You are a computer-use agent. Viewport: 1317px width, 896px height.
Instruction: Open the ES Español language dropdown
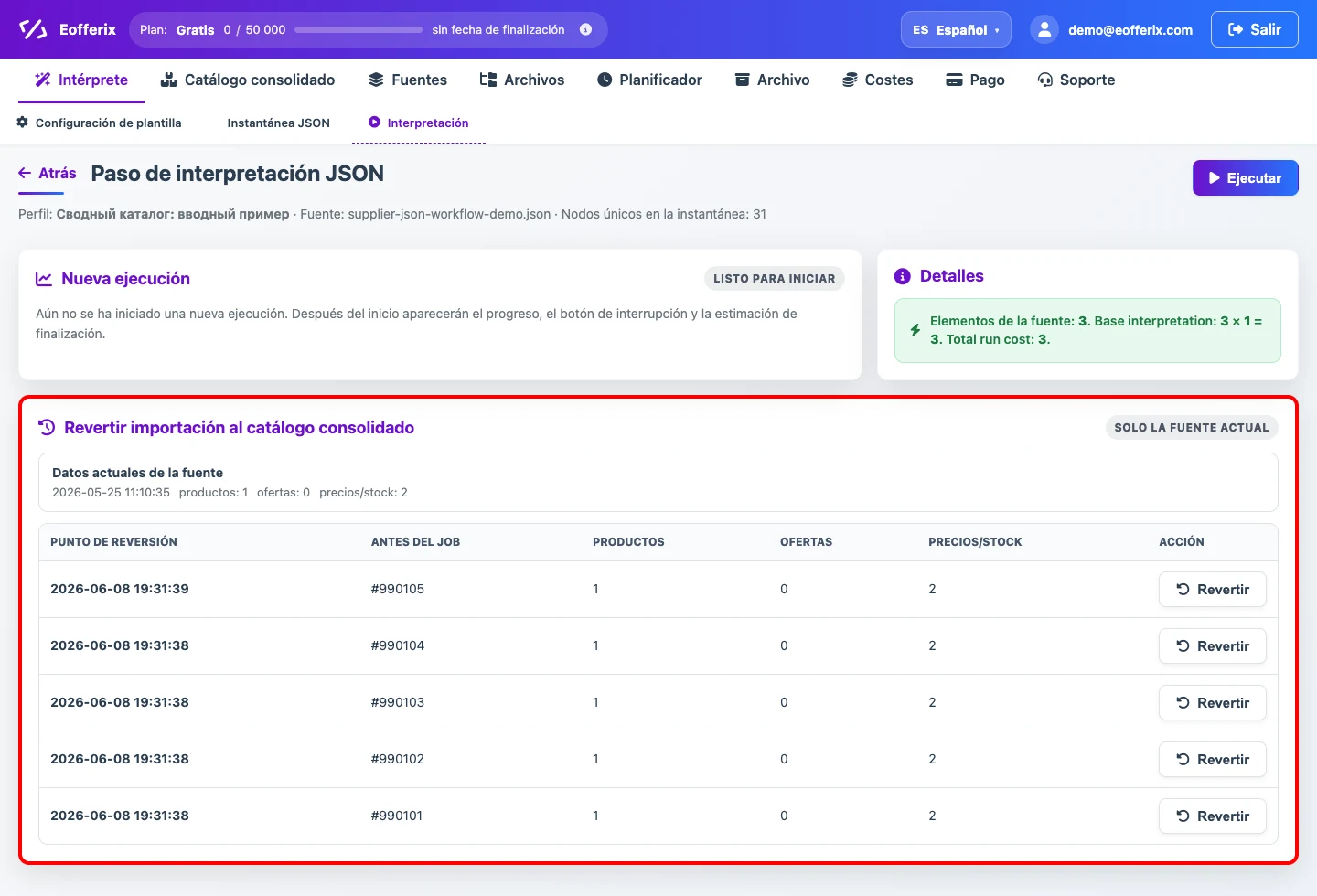956,29
